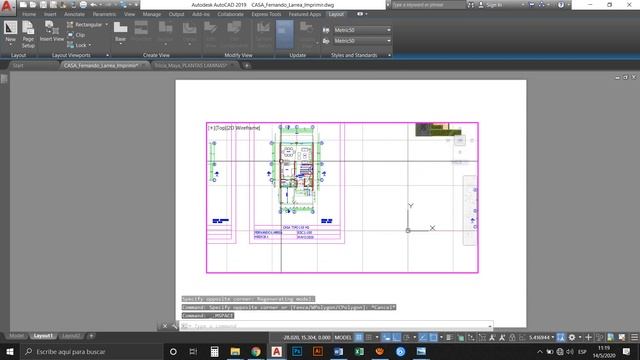Click the Workspace Switching gear icon
The image size is (640, 360).
(x=572, y=337)
